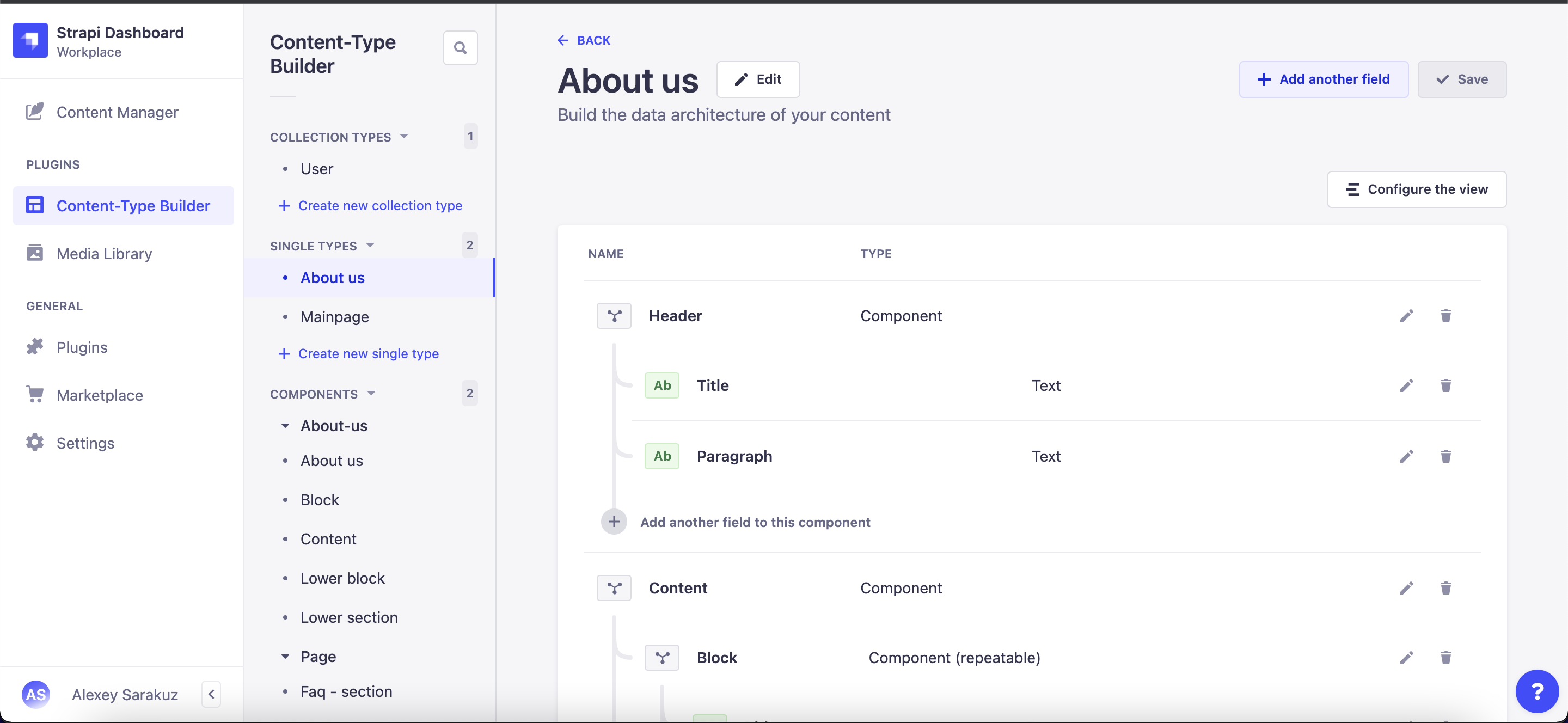Click the pencil icon for Header component
The image size is (1568, 723).
click(x=1406, y=316)
